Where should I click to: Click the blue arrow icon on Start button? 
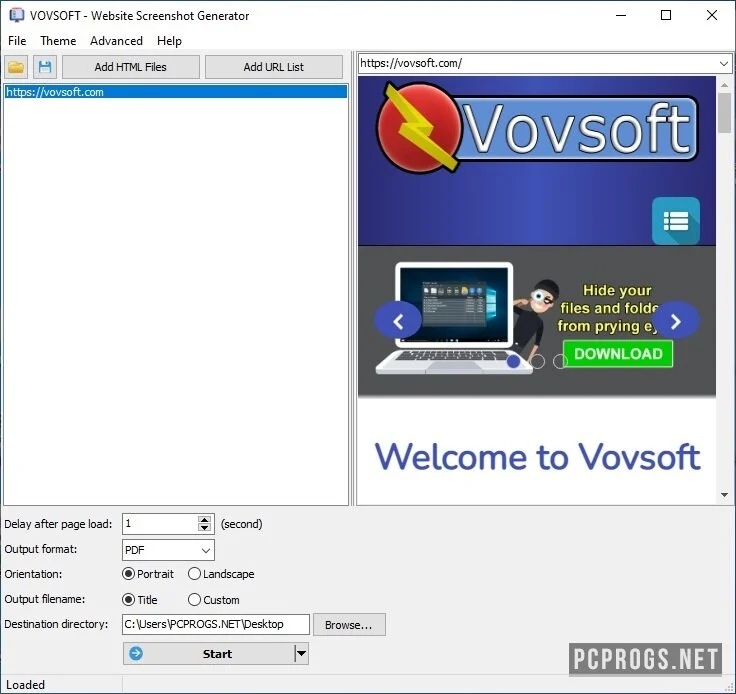point(136,653)
